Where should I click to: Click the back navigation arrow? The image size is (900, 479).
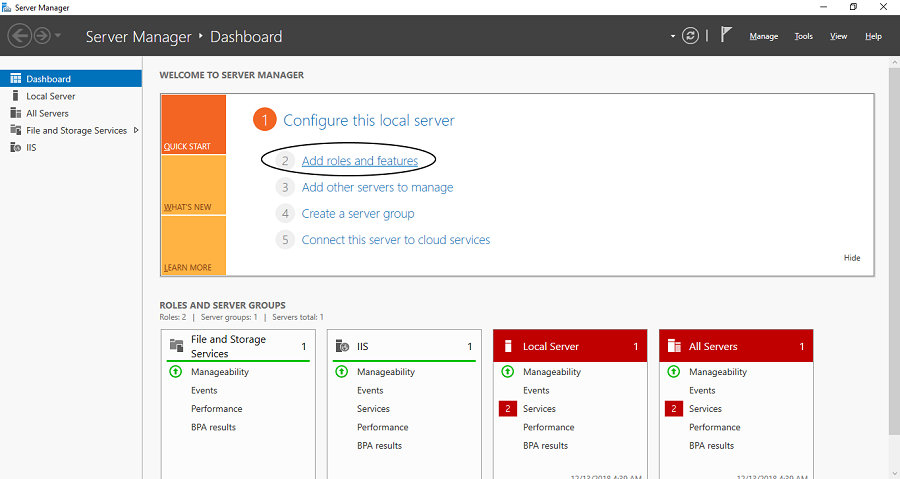tap(19, 36)
